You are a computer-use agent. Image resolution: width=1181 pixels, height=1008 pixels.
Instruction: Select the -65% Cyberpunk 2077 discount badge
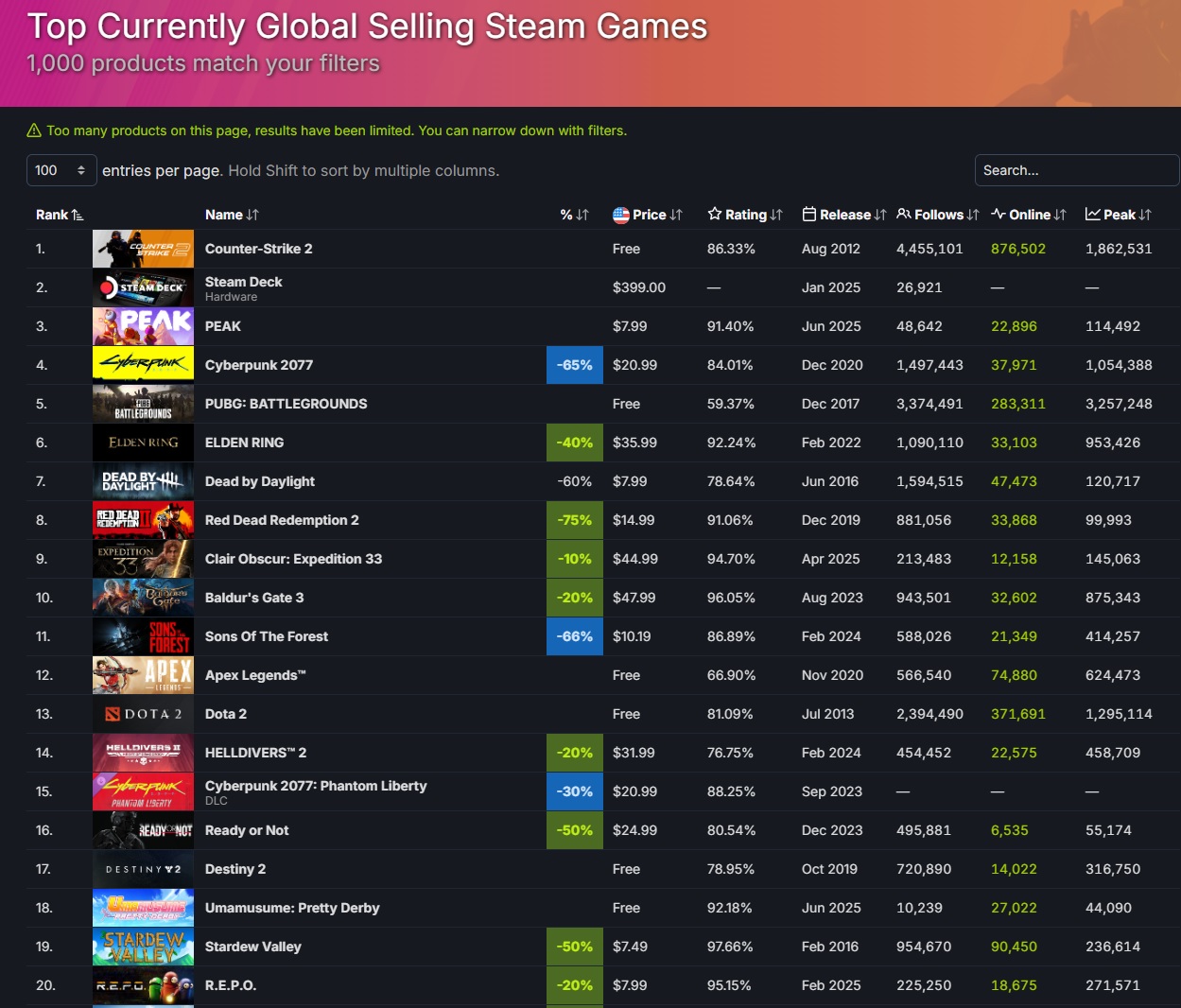tap(575, 365)
